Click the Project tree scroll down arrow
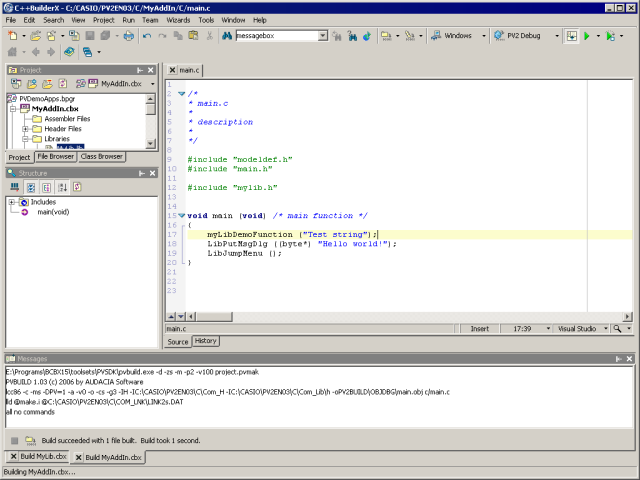640x480 pixels. pos(150,143)
